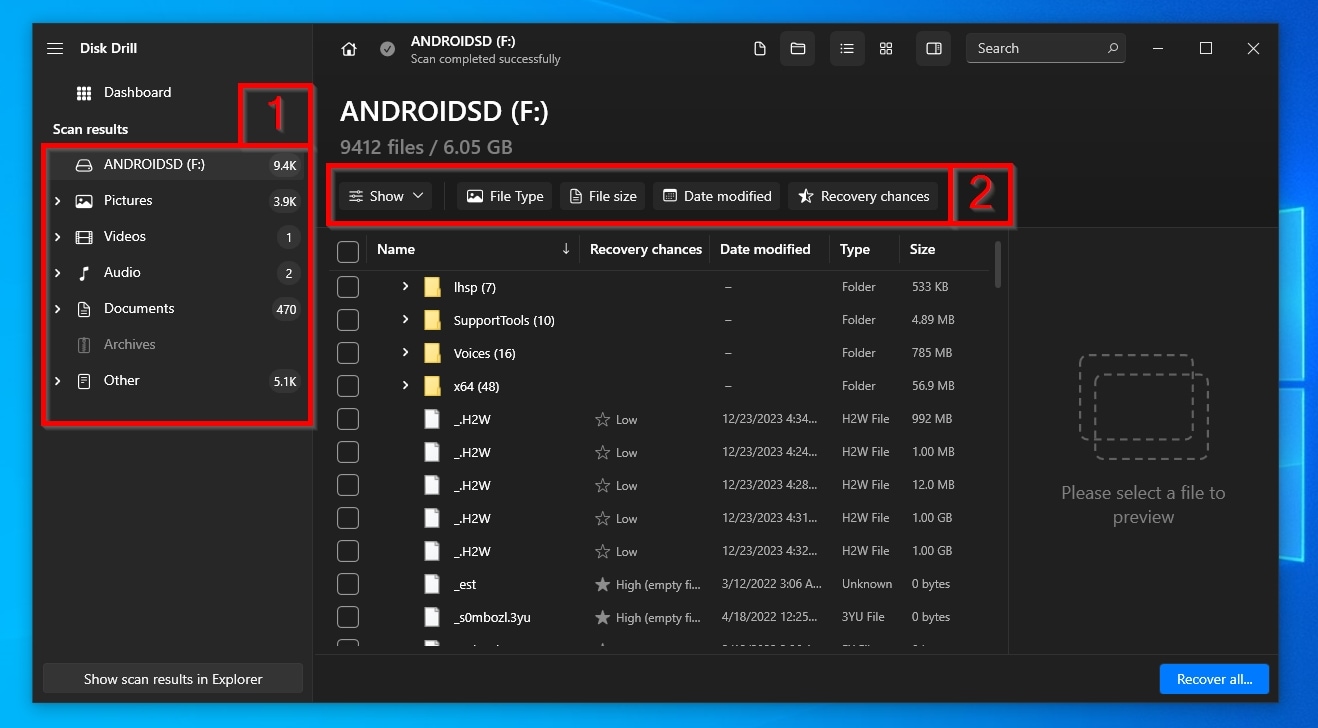Check the box for 12.0 MB _H2W file
Screen dimensions: 1318x728
pos(348,485)
